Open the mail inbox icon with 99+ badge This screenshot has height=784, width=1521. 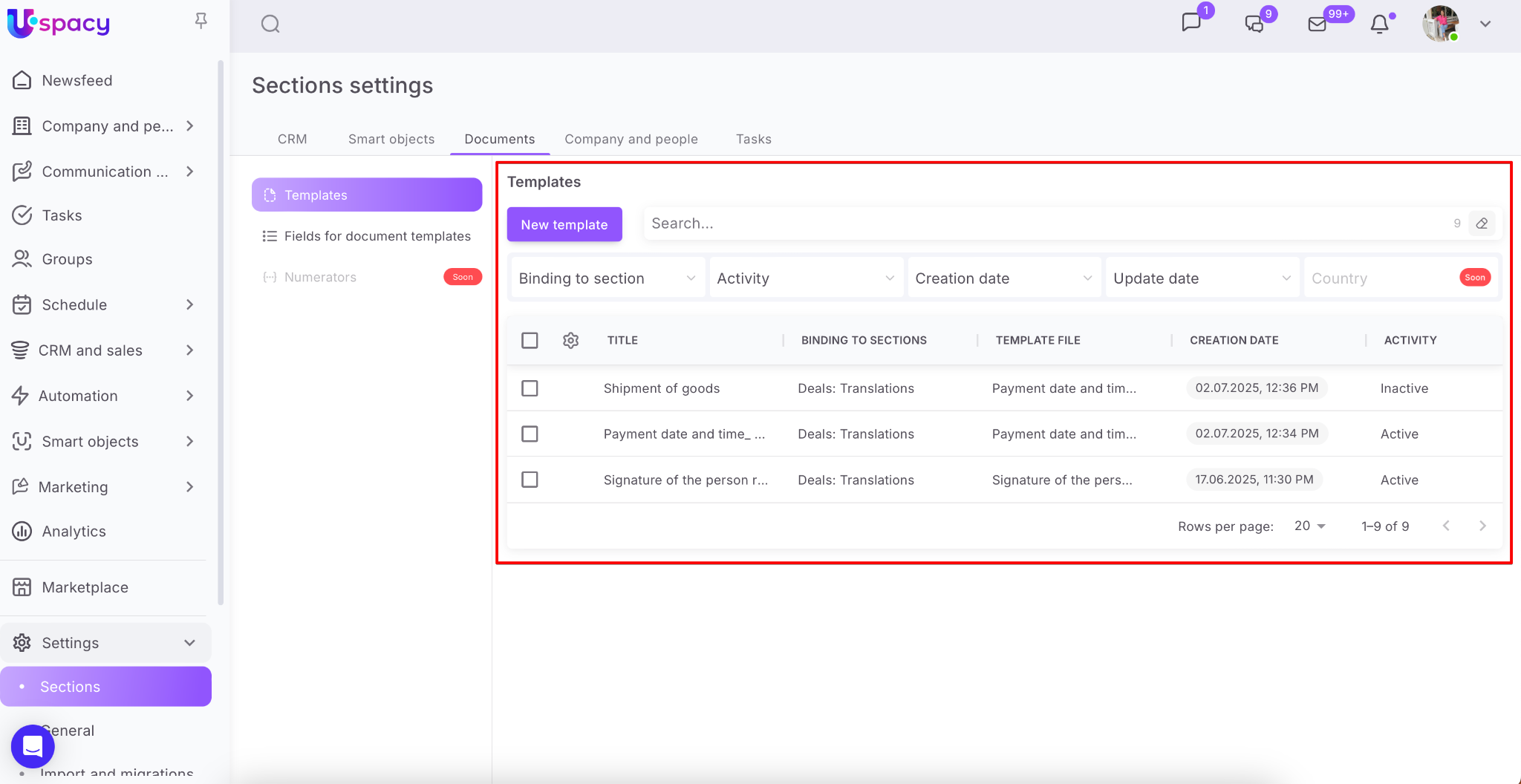click(1318, 24)
